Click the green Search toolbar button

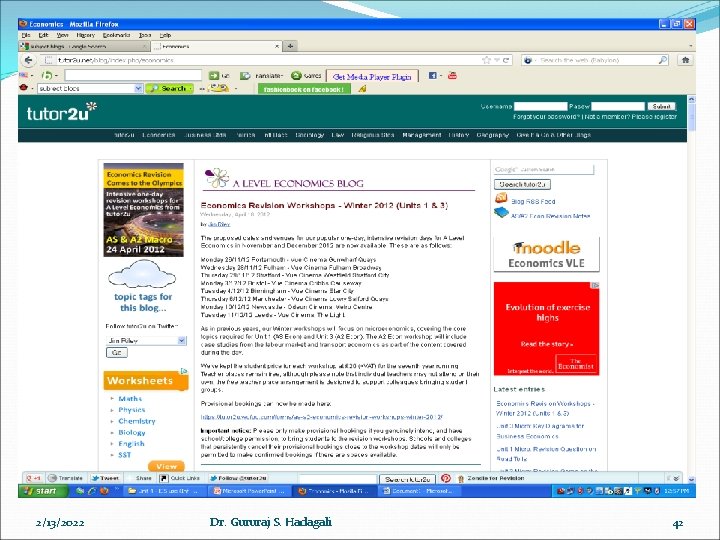[169, 88]
